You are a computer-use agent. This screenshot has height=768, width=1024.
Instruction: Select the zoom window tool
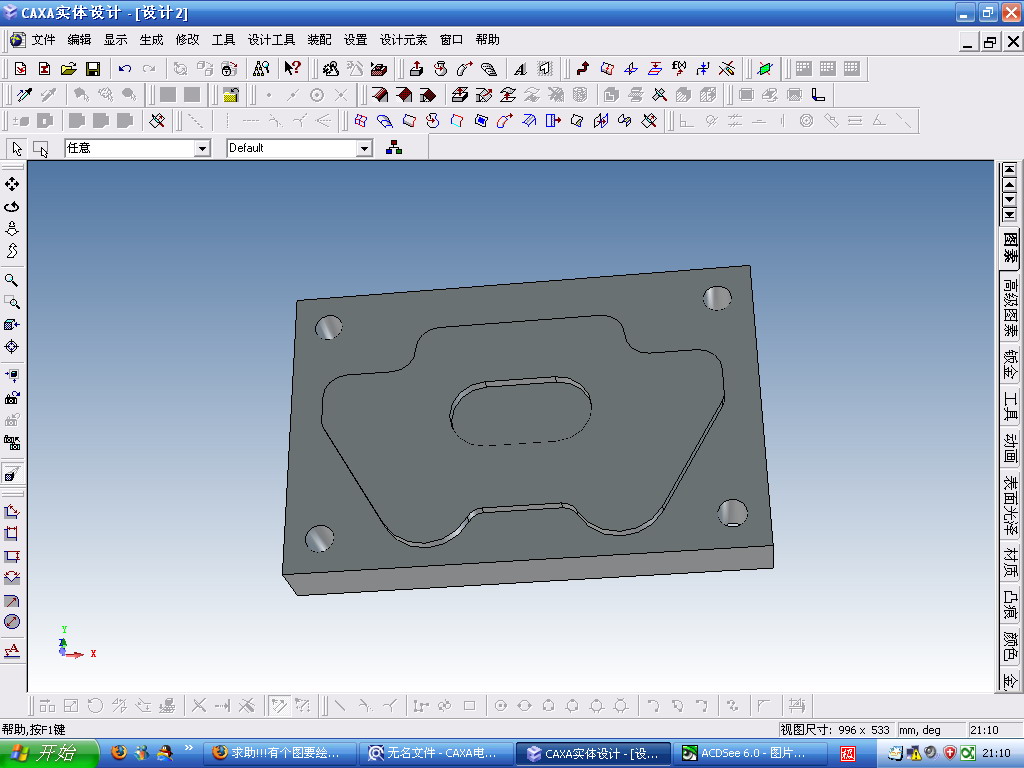click(12, 302)
